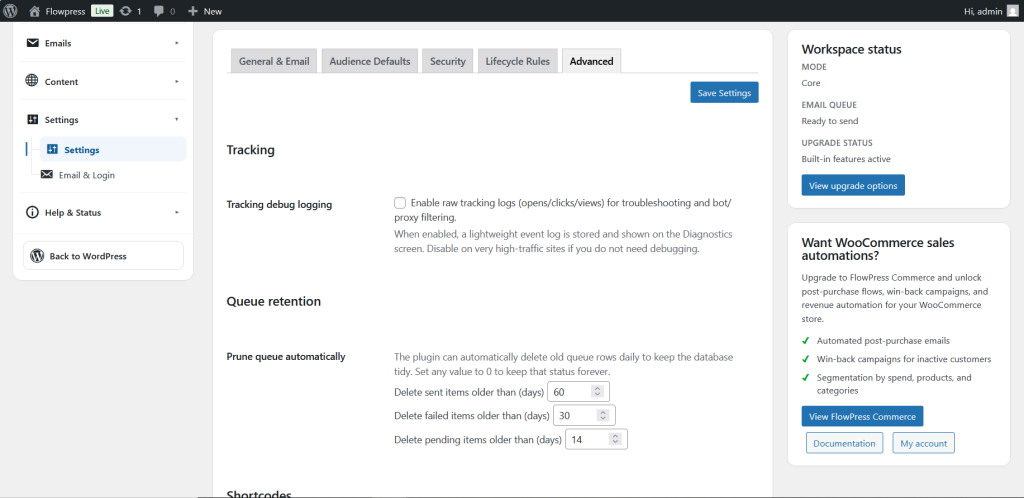Click the WordPress icon in Back to WordPress
Viewport: 1024px width, 498px height.
[x=37, y=256]
